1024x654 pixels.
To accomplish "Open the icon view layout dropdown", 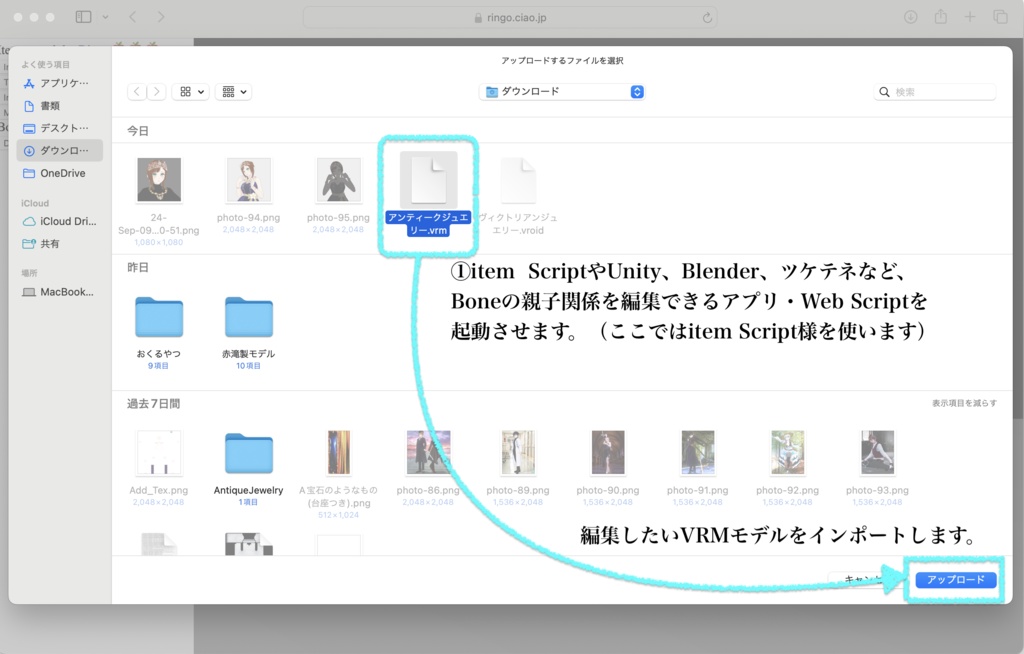I will pos(190,91).
